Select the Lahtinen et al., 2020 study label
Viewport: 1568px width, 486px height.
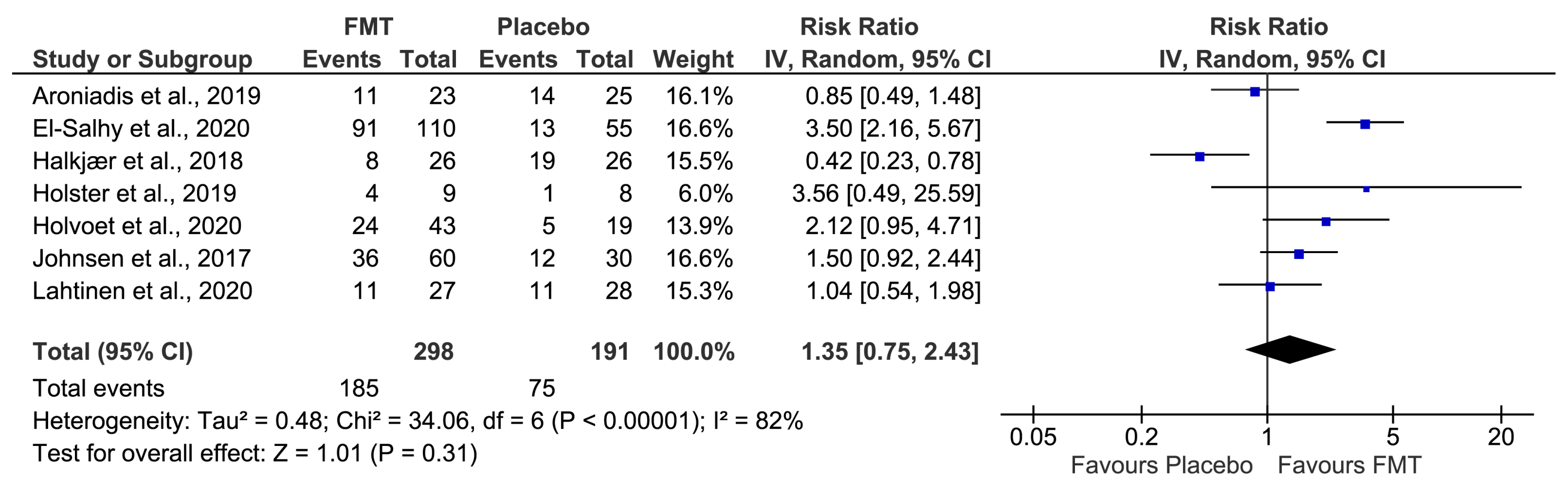coord(142,291)
